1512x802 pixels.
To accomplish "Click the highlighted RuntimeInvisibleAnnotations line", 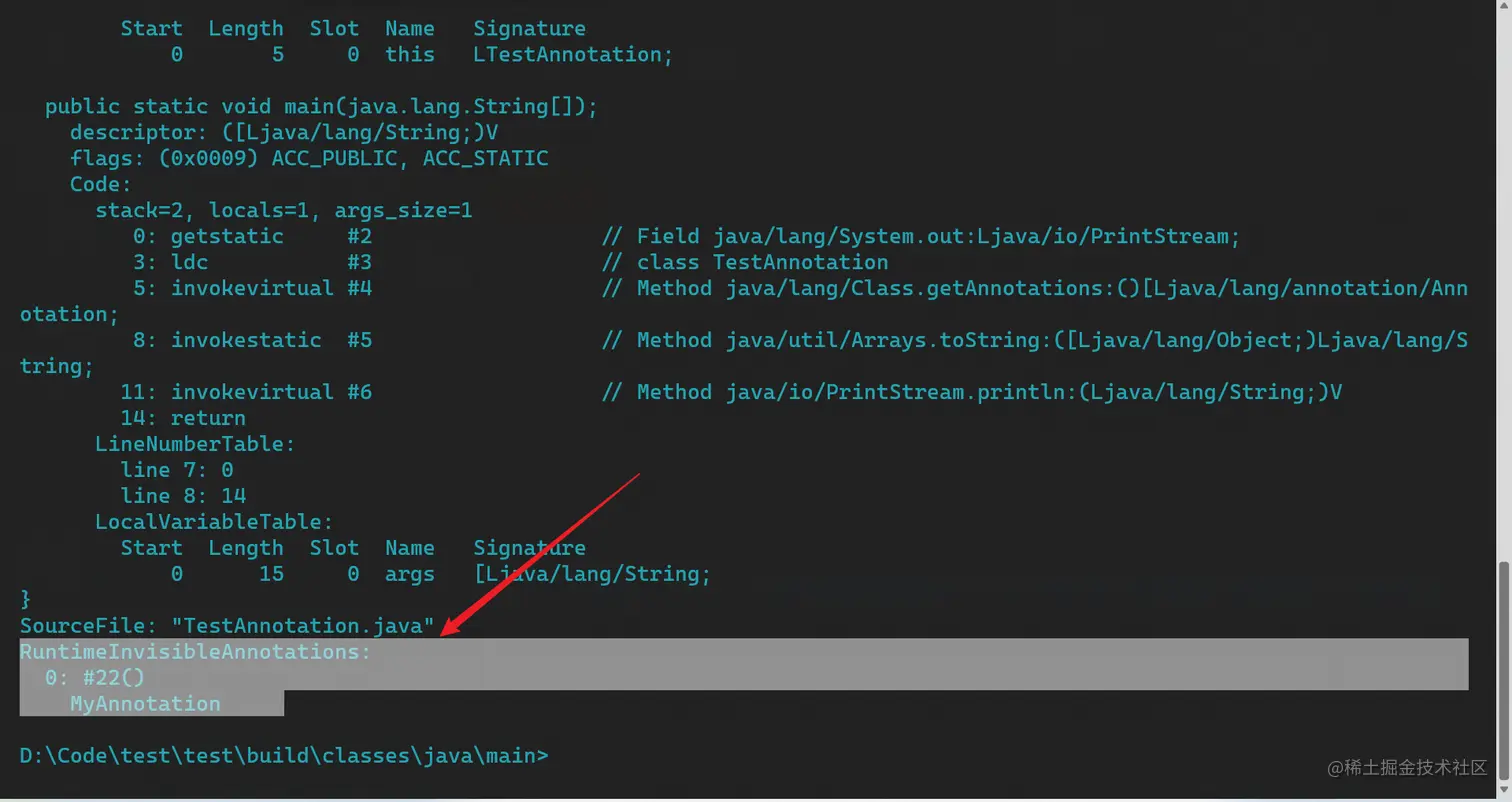I will point(196,652).
